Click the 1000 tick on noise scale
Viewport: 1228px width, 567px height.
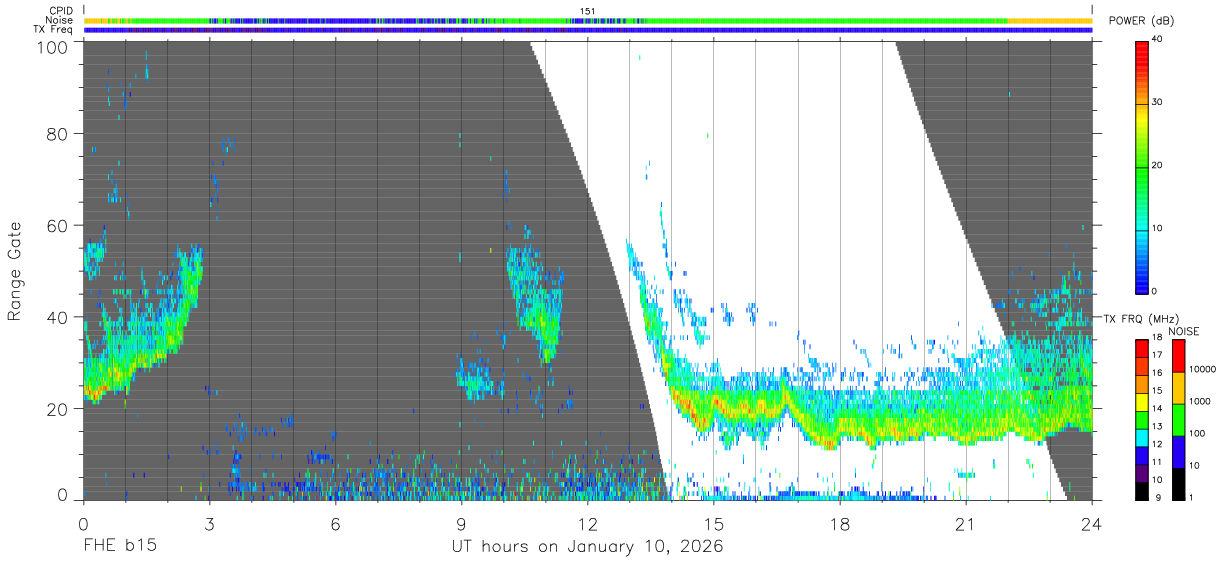[1200, 402]
